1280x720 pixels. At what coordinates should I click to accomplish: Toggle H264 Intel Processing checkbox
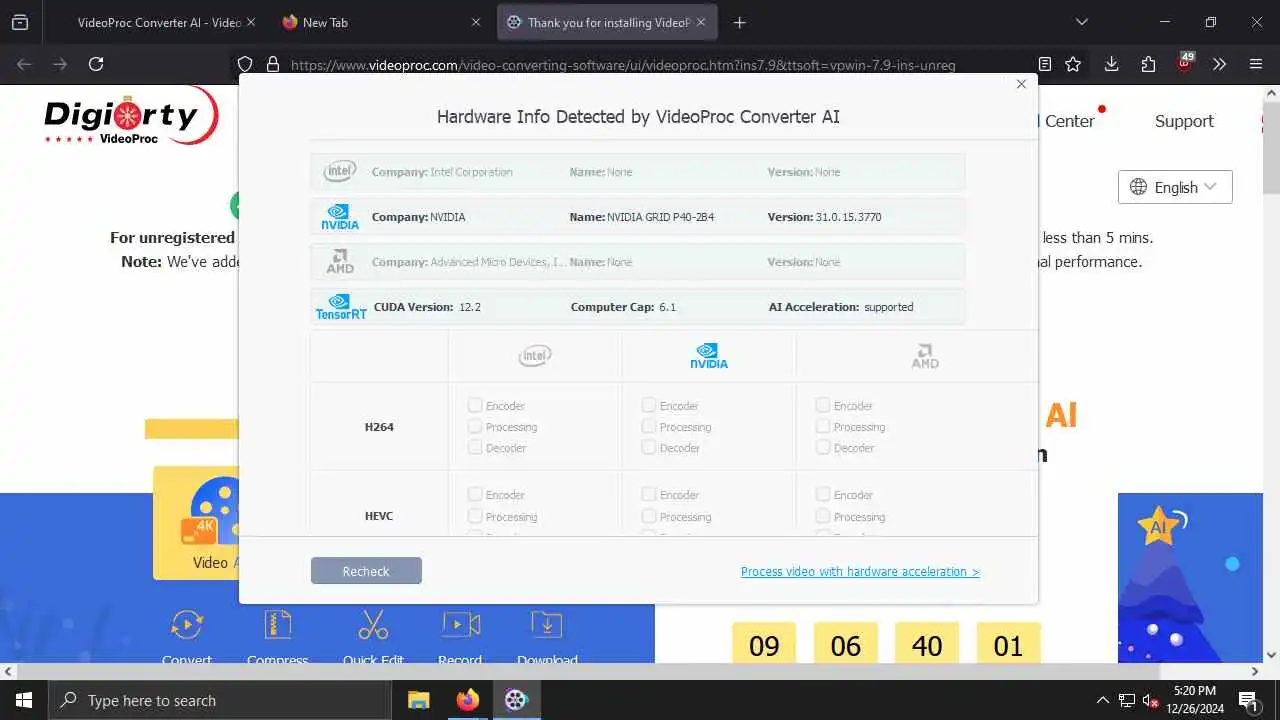pos(475,426)
